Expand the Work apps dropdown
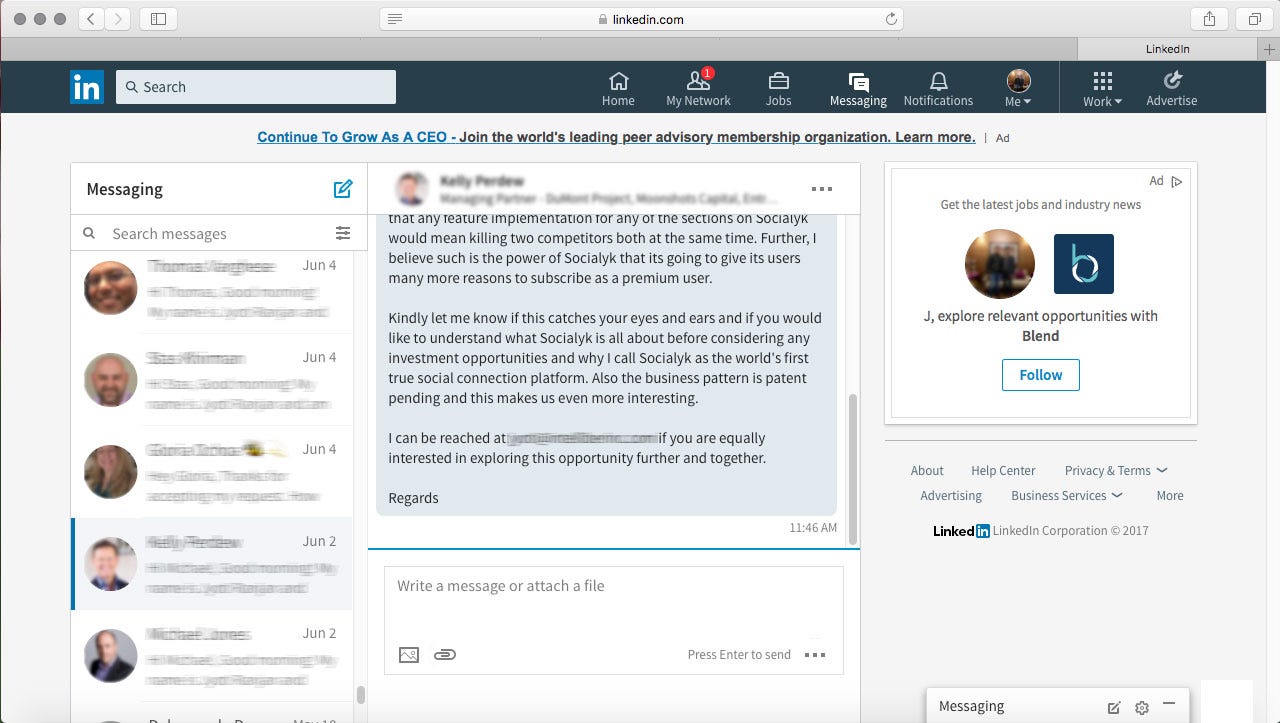 (1102, 88)
